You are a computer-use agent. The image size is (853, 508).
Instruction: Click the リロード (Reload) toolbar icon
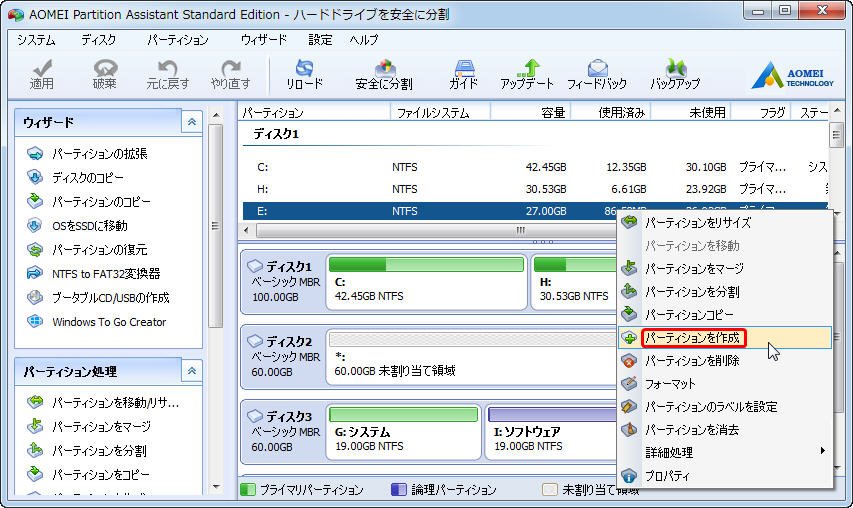pyautogui.click(x=305, y=75)
